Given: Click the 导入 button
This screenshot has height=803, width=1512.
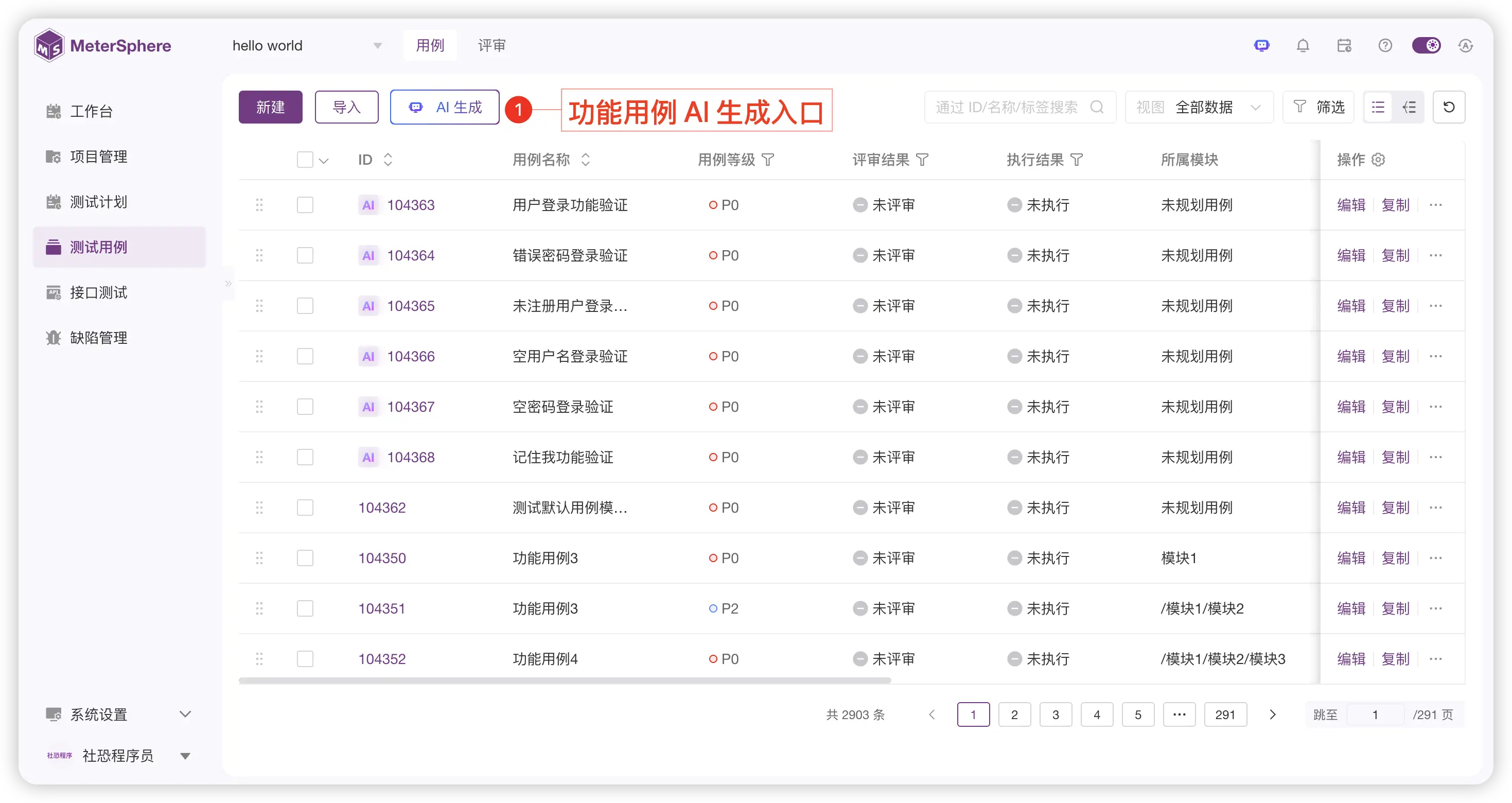Looking at the screenshot, I should click(346, 107).
